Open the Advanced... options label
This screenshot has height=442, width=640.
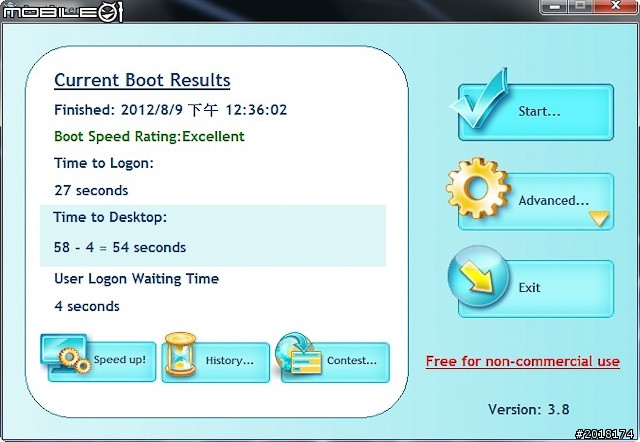(x=553, y=201)
